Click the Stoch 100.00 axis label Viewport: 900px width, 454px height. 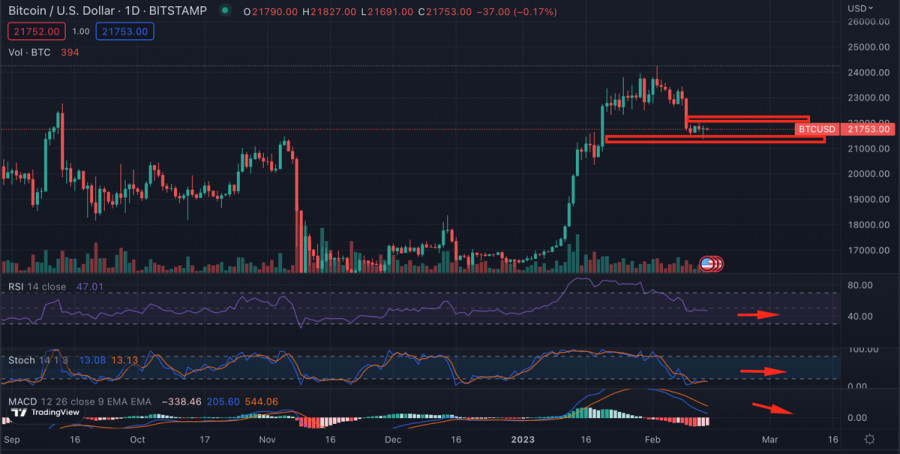[x=863, y=348]
